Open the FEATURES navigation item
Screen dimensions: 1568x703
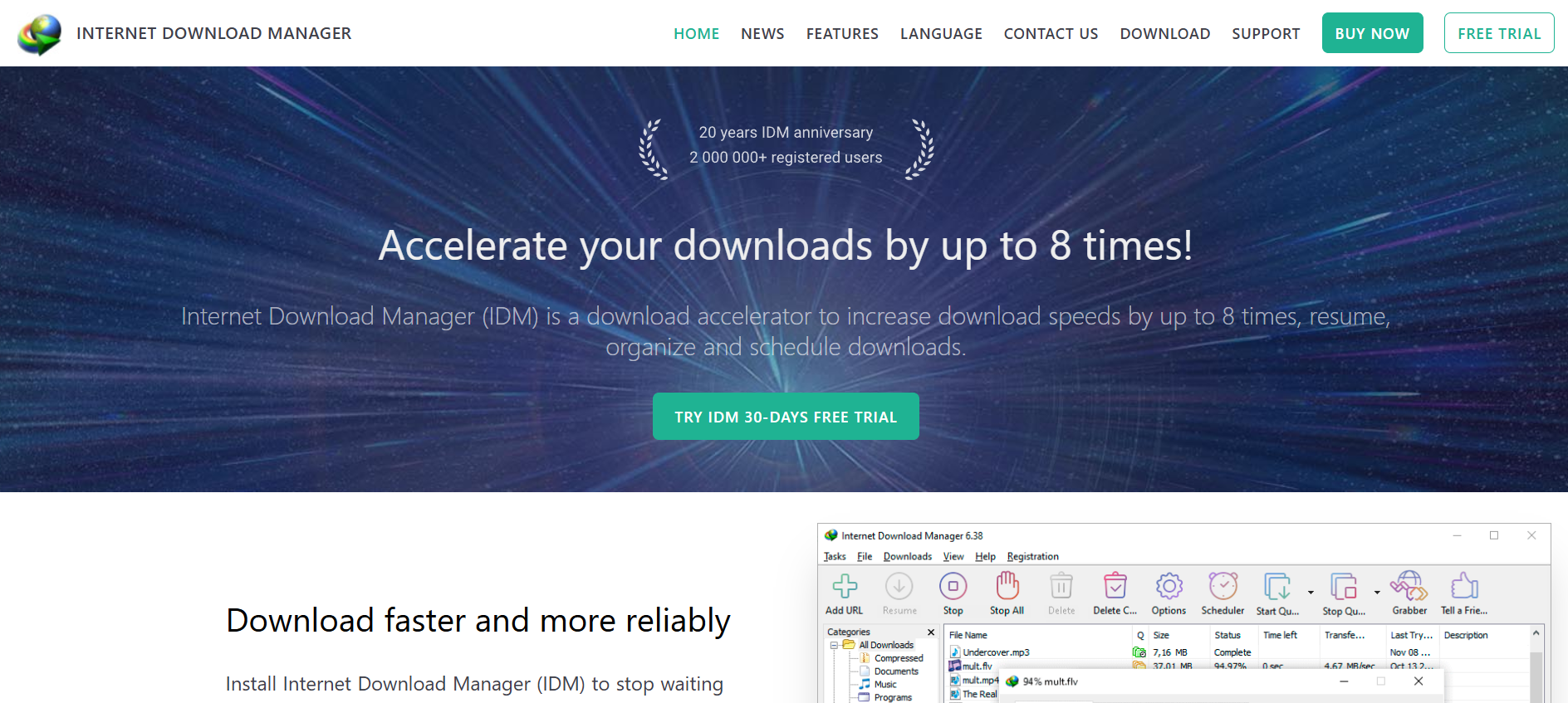[x=841, y=34]
